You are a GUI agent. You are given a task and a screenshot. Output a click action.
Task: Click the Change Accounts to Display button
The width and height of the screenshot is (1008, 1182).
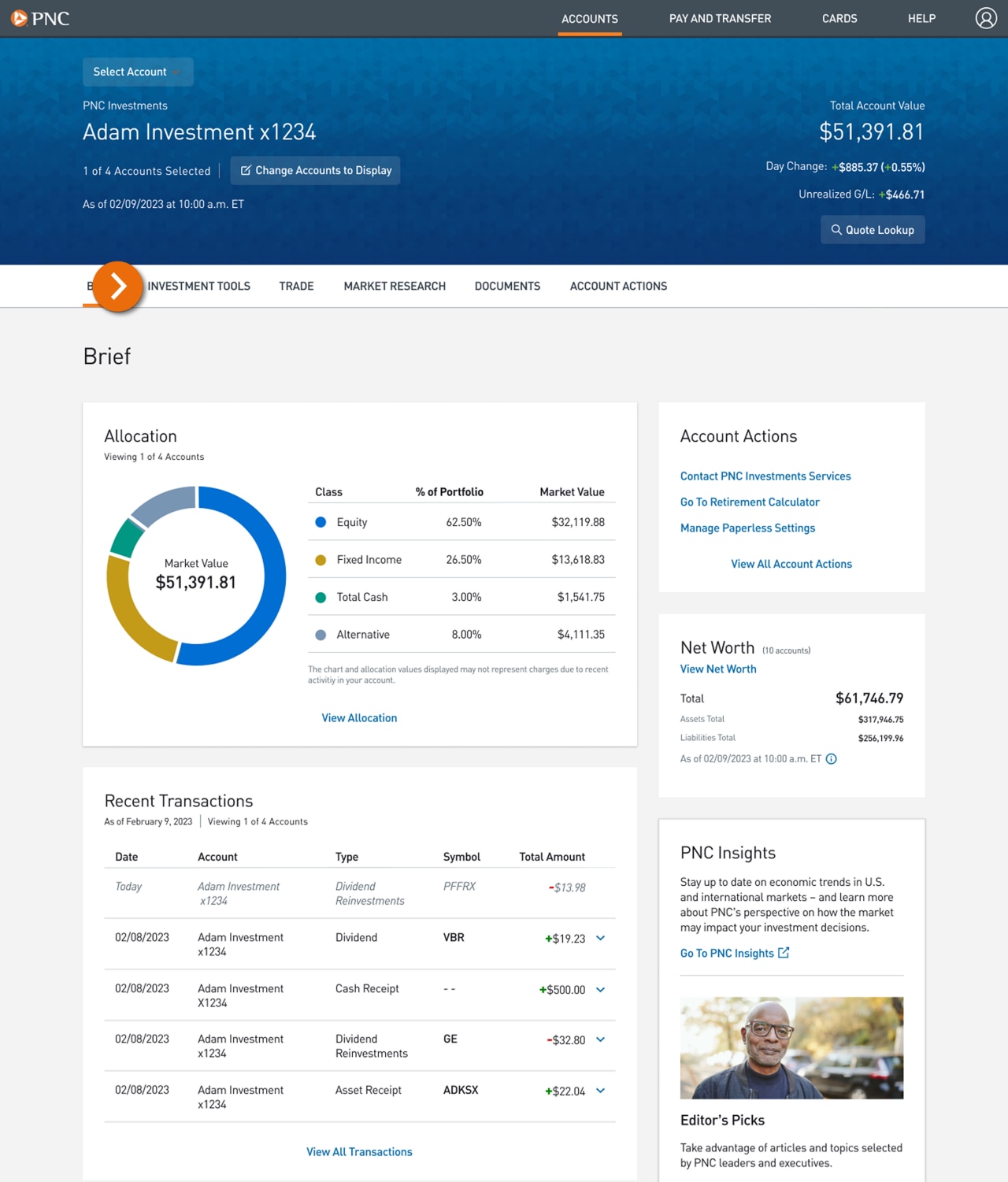(315, 170)
